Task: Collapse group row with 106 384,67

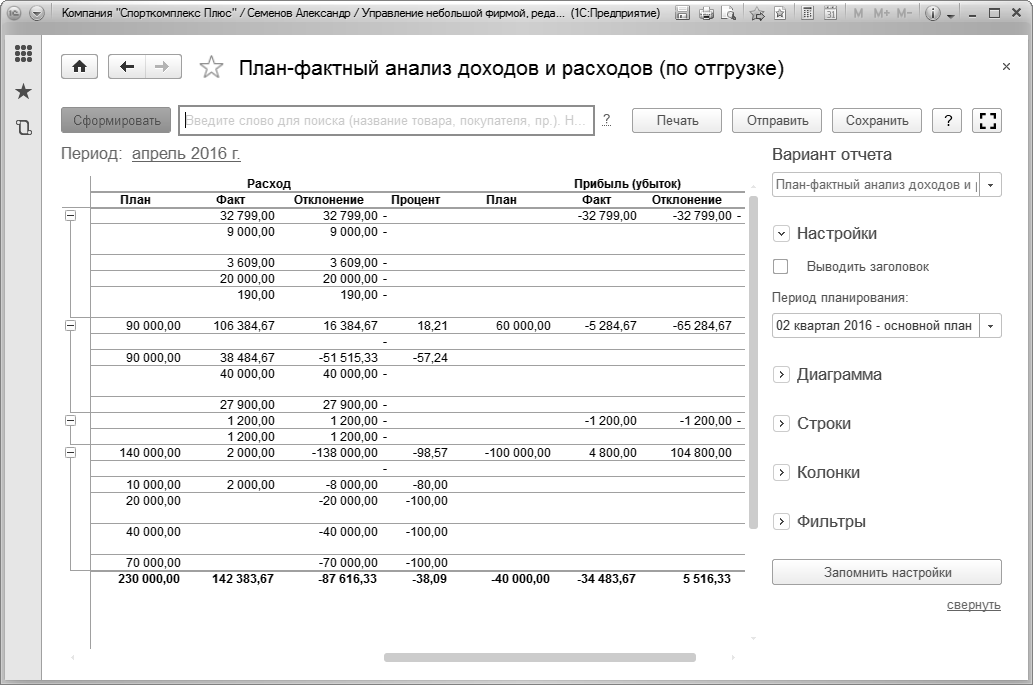Action: [x=70, y=325]
